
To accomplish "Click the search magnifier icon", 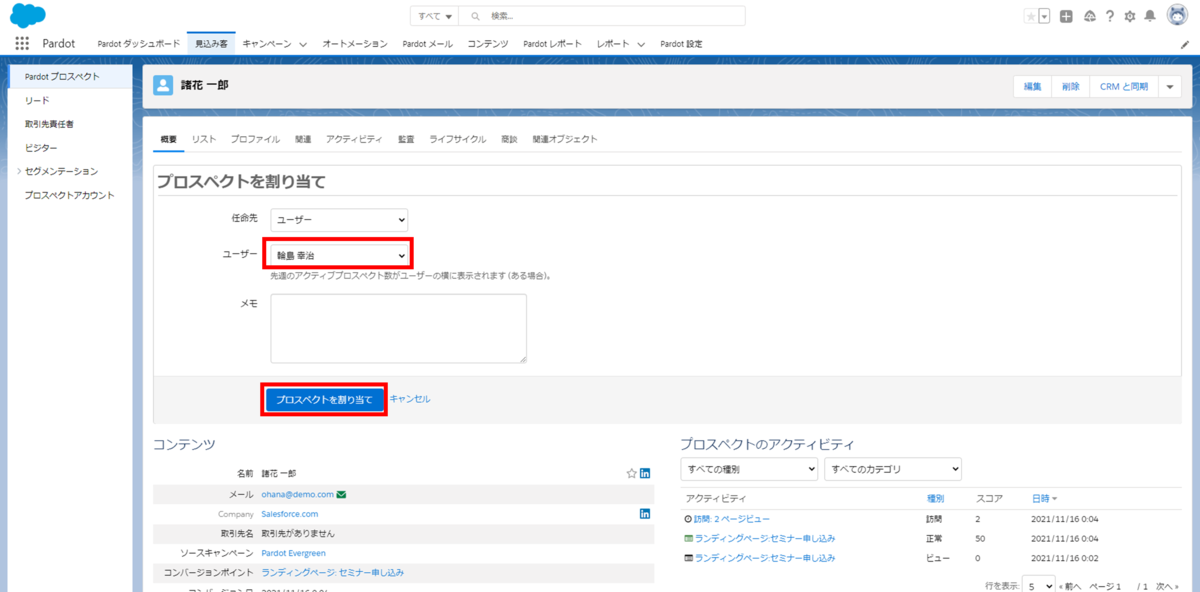I will click(476, 16).
